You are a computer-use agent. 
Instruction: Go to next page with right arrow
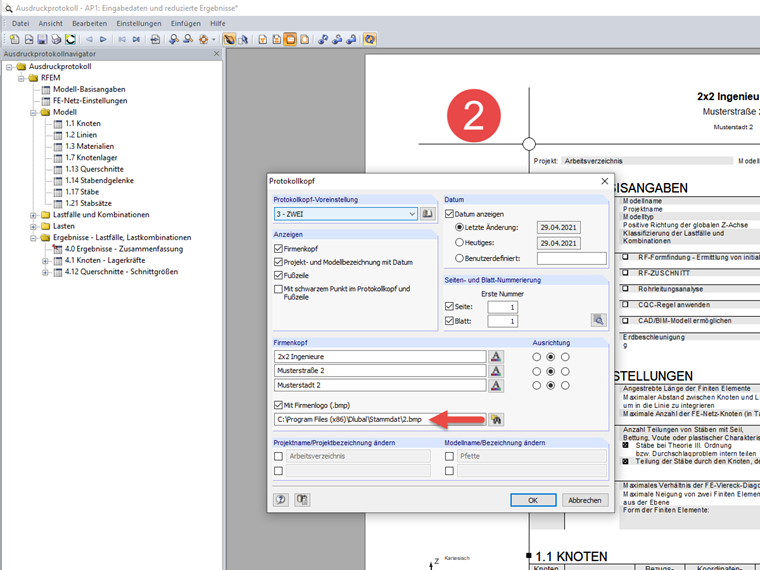103,39
